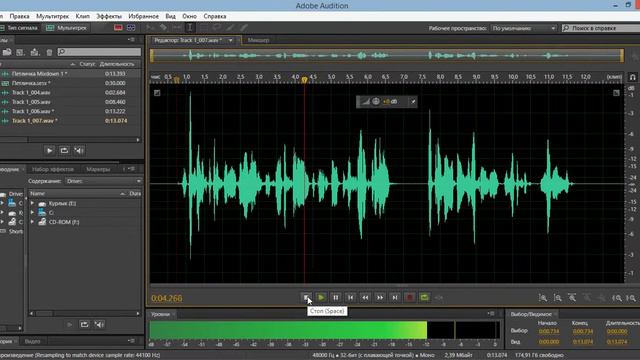Start playback with the green Play button
Viewport: 640px width, 360px height.
pos(321,298)
